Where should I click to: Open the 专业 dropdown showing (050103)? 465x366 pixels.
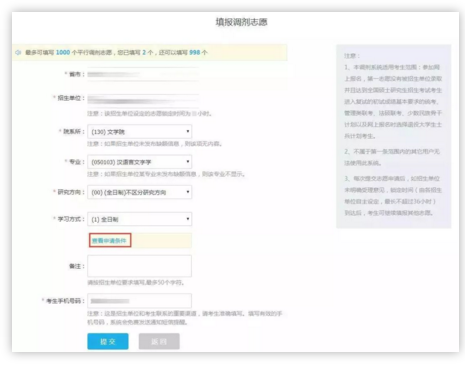coord(139,162)
